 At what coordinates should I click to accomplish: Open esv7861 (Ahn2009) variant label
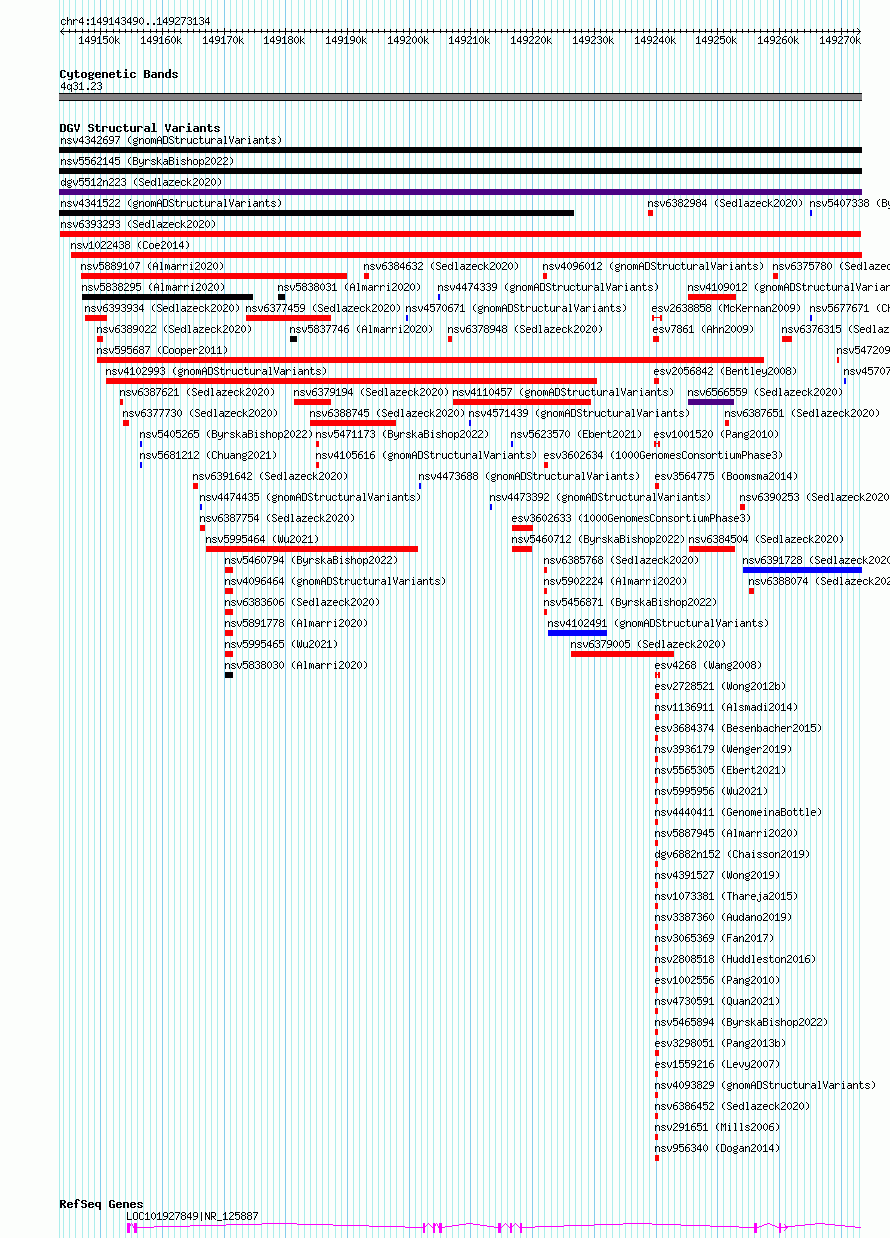coord(703,329)
